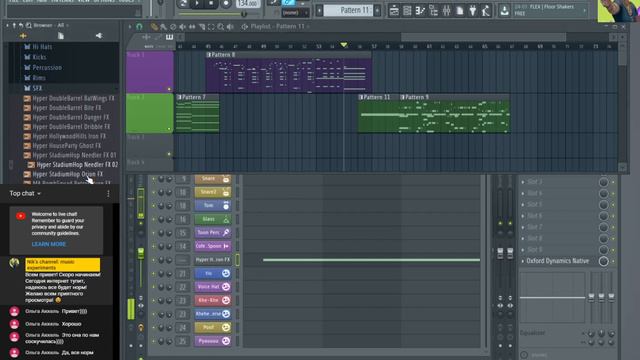Image resolution: width=640 pixels, height=360 pixels.
Task: Open the chat three-dot options menu
Action: (108, 194)
